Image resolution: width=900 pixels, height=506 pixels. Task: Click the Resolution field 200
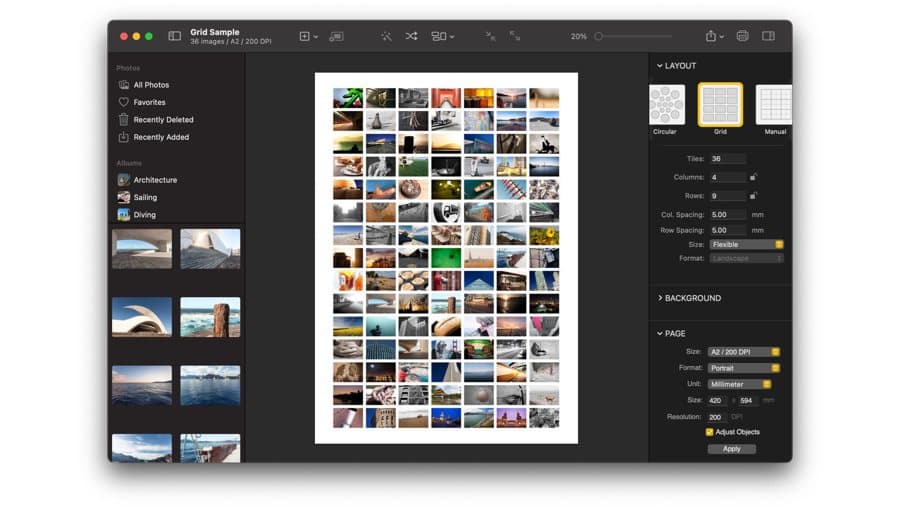click(717, 417)
